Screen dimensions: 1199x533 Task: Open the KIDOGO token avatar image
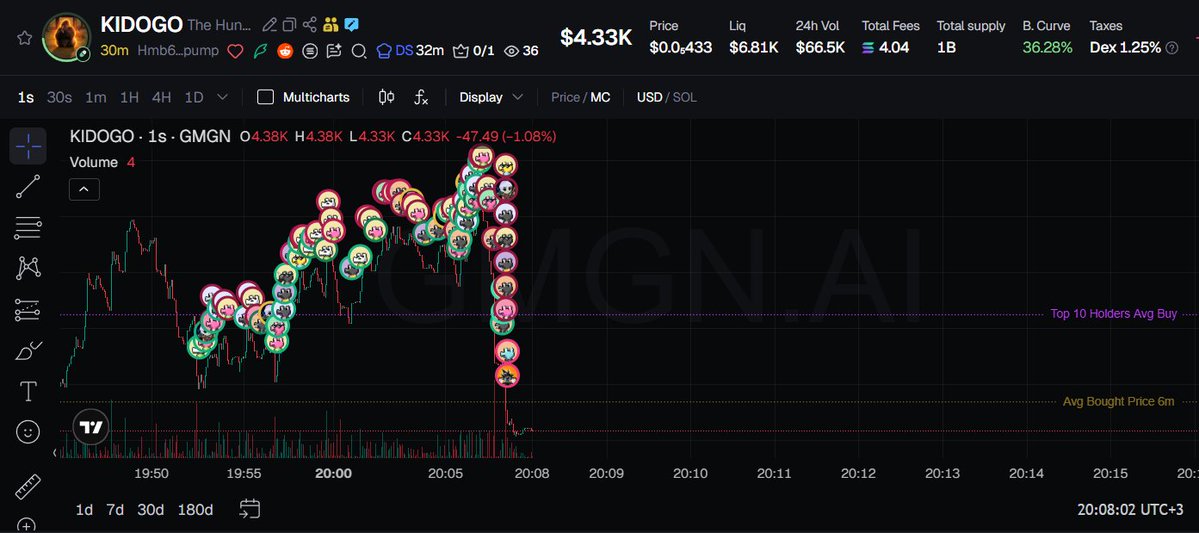click(x=67, y=37)
